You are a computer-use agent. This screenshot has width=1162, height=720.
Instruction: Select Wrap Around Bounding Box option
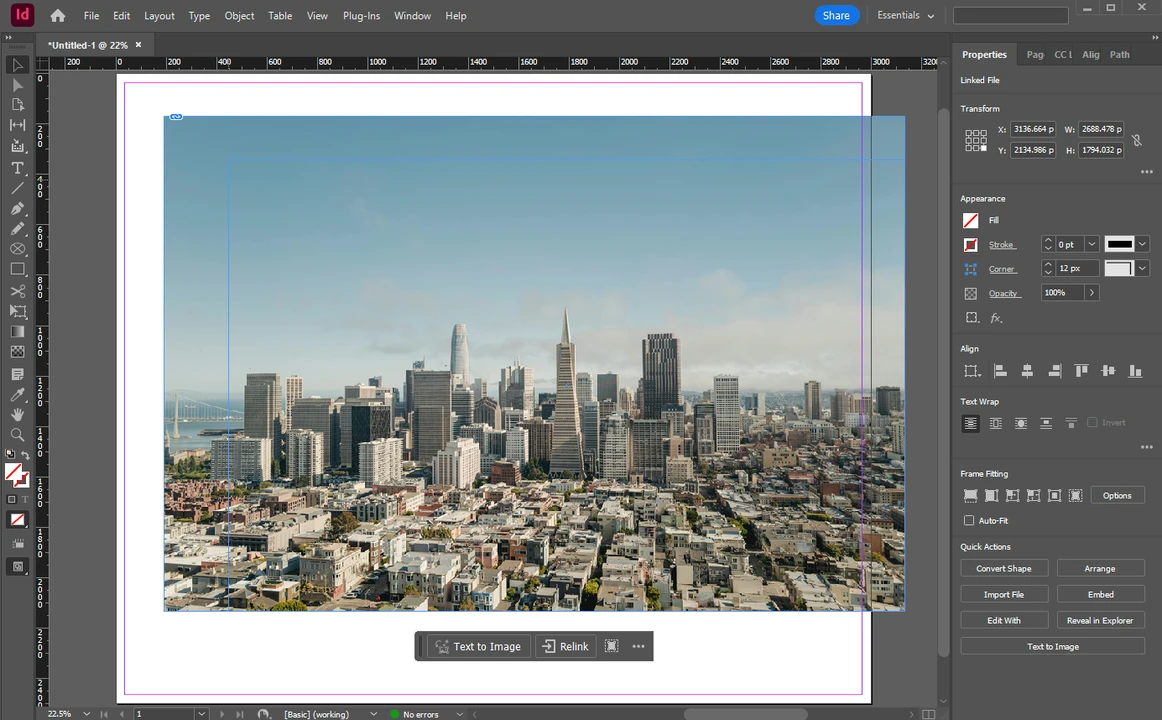[996, 423]
